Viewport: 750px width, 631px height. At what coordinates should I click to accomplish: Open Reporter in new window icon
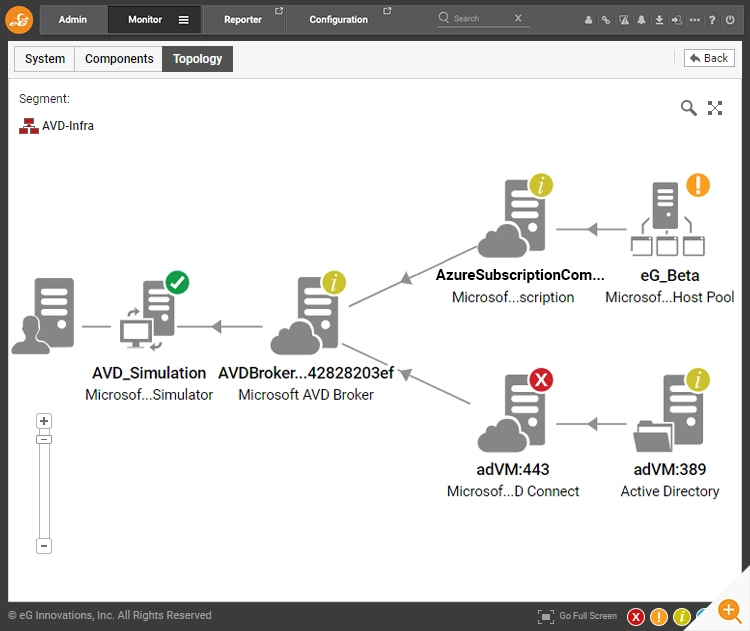coord(279,11)
